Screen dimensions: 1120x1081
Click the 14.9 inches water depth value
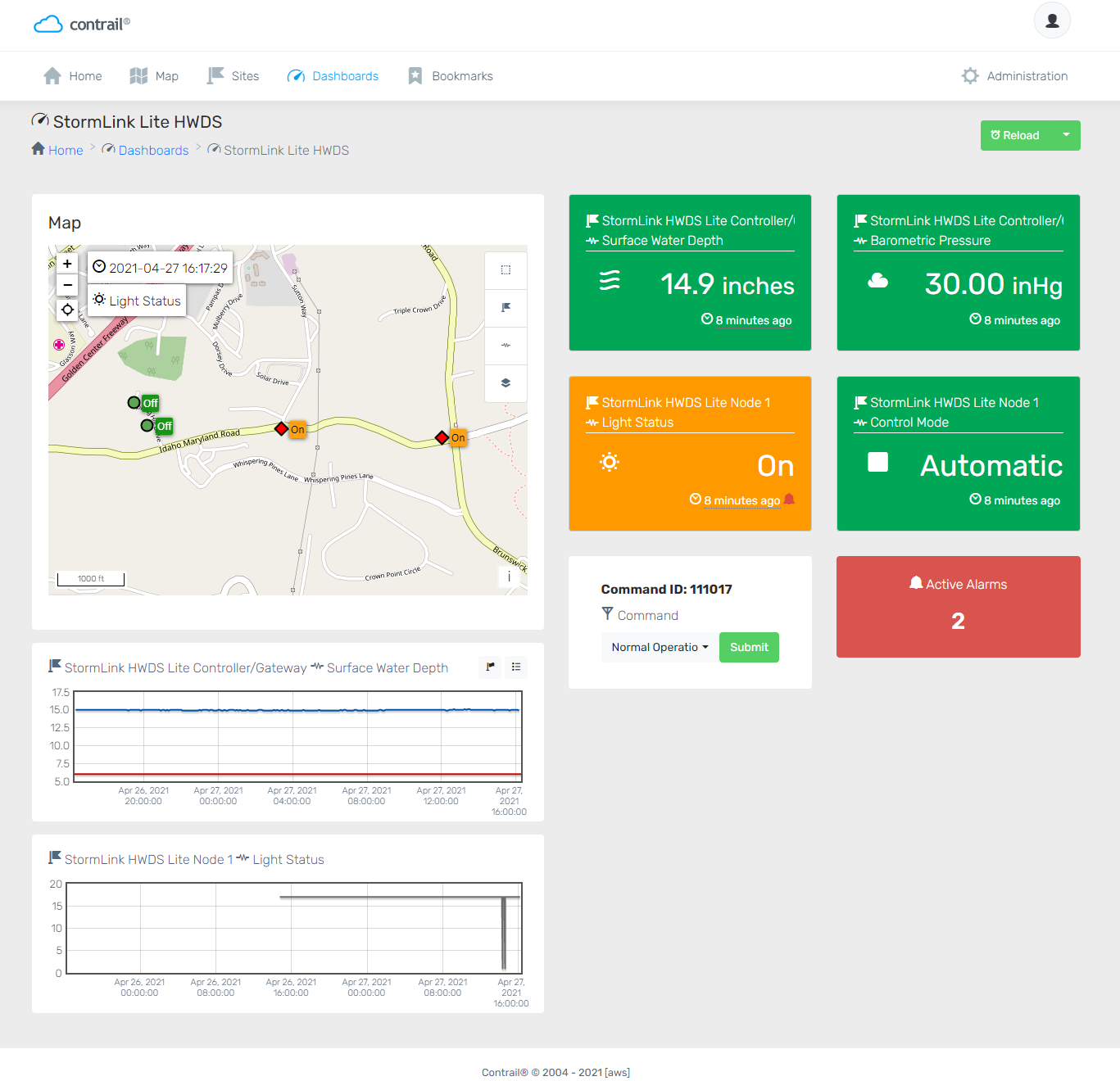coord(728,284)
